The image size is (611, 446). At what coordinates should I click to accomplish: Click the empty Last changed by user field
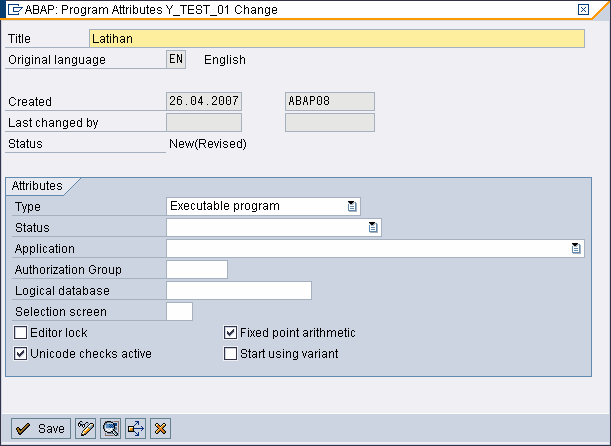point(330,122)
